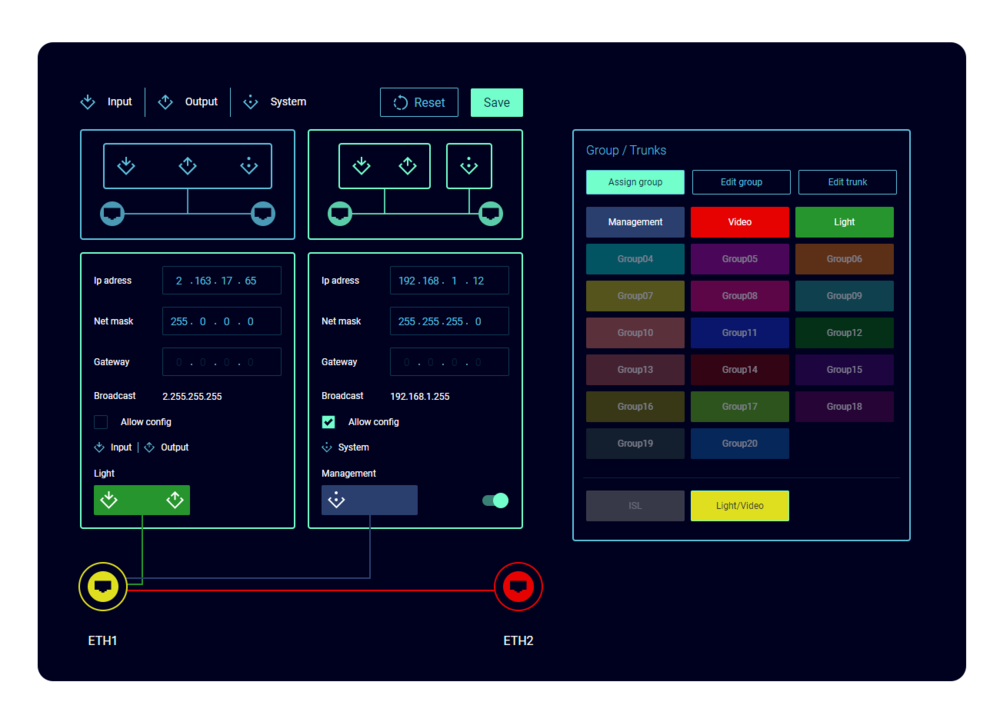This screenshot has width=1000, height=725.
Task: Select the Assign group tab
Action: pos(635,182)
